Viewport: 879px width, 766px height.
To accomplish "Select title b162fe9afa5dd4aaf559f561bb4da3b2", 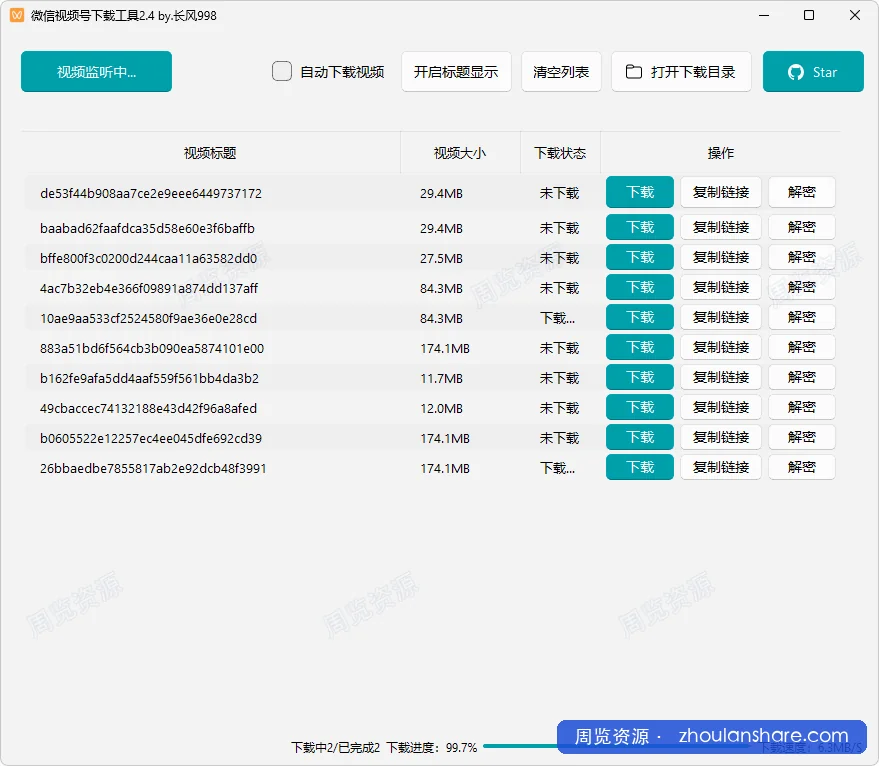I will click(150, 379).
